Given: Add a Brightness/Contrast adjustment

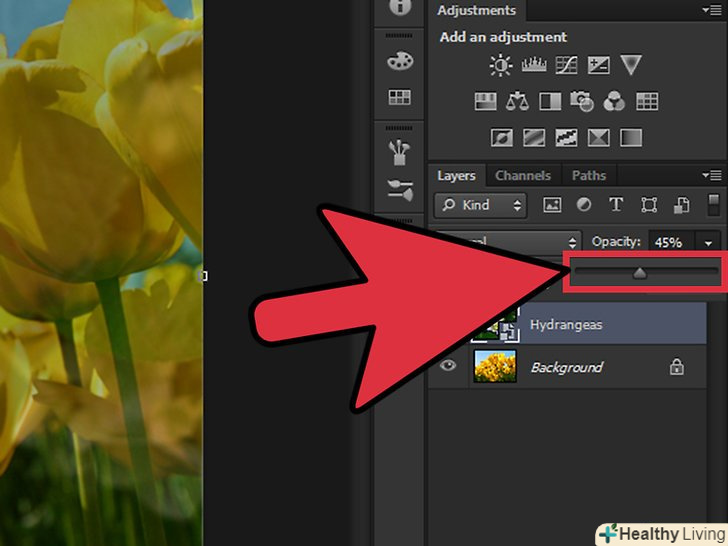Looking at the screenshot, I should 501,65.
